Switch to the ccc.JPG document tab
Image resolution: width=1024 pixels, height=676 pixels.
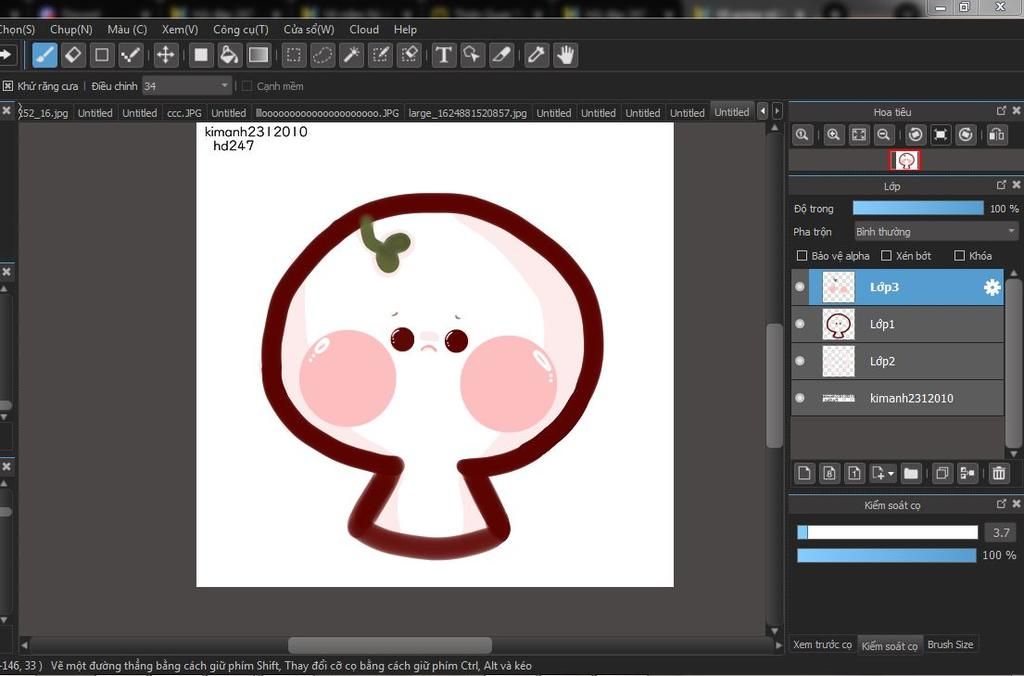[183, 113]
